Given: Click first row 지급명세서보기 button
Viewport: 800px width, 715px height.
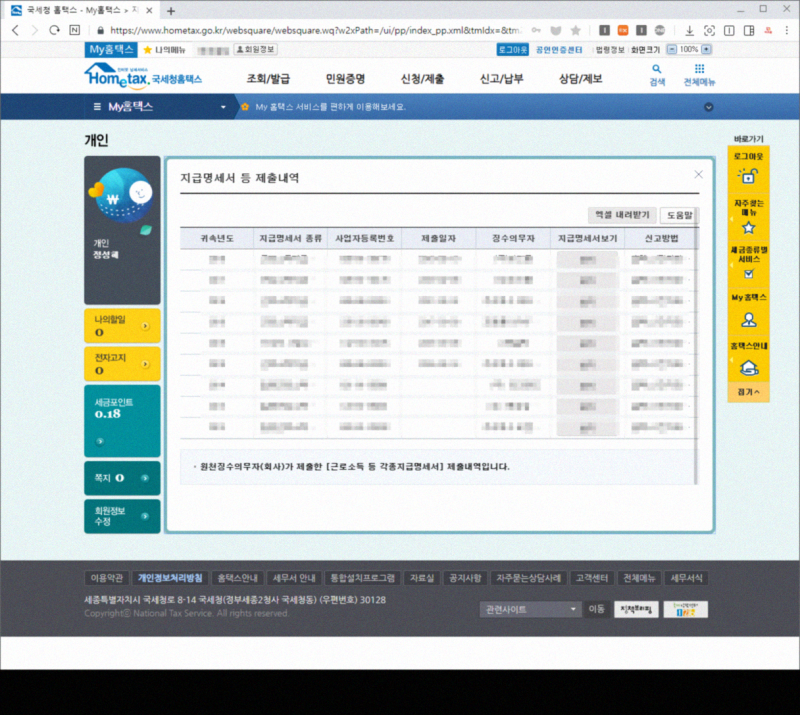Looking at the screenshot, I should (x=587, y=260).
